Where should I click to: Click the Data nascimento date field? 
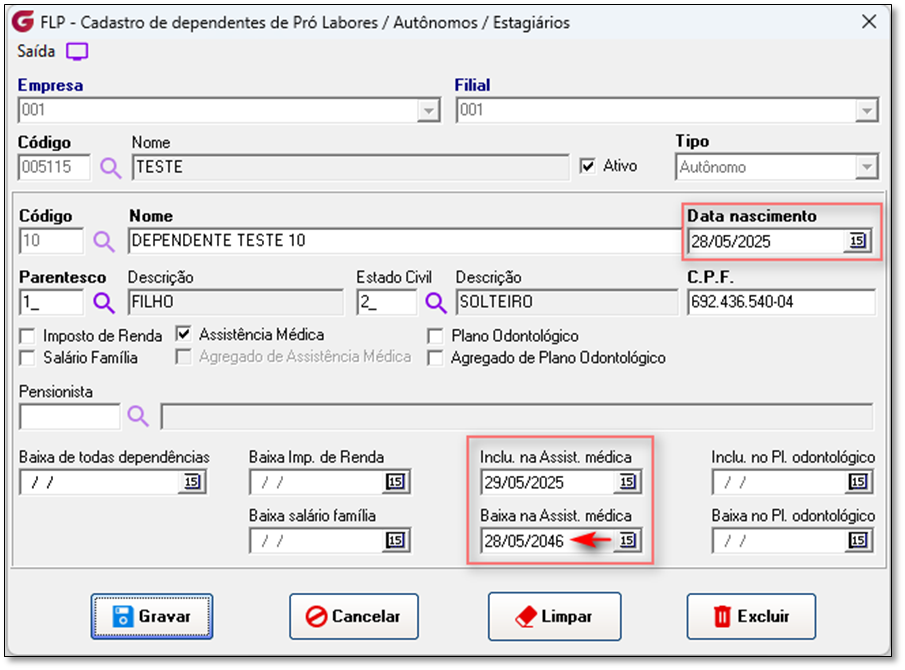pos(768,241)
